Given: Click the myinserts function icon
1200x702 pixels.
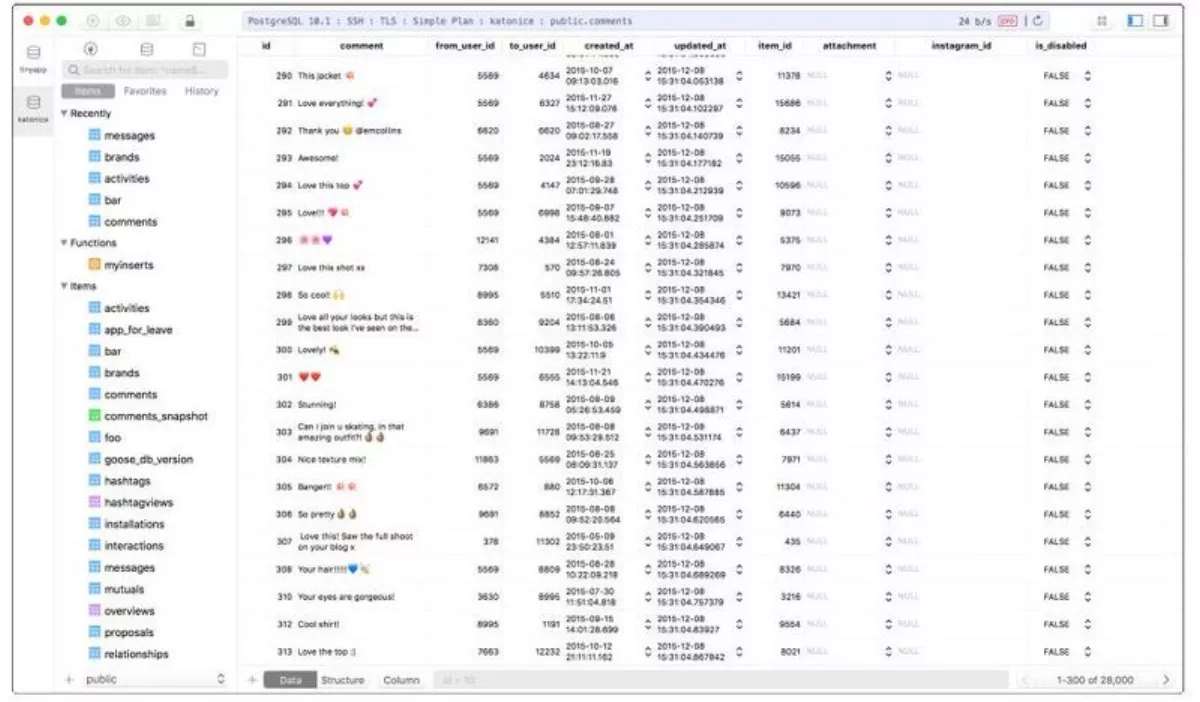Looking at the screenshot, I should [x=94, y=265].
